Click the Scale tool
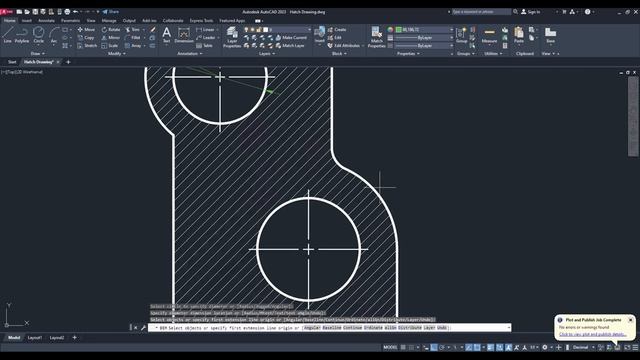 click(x=110, y=46)
